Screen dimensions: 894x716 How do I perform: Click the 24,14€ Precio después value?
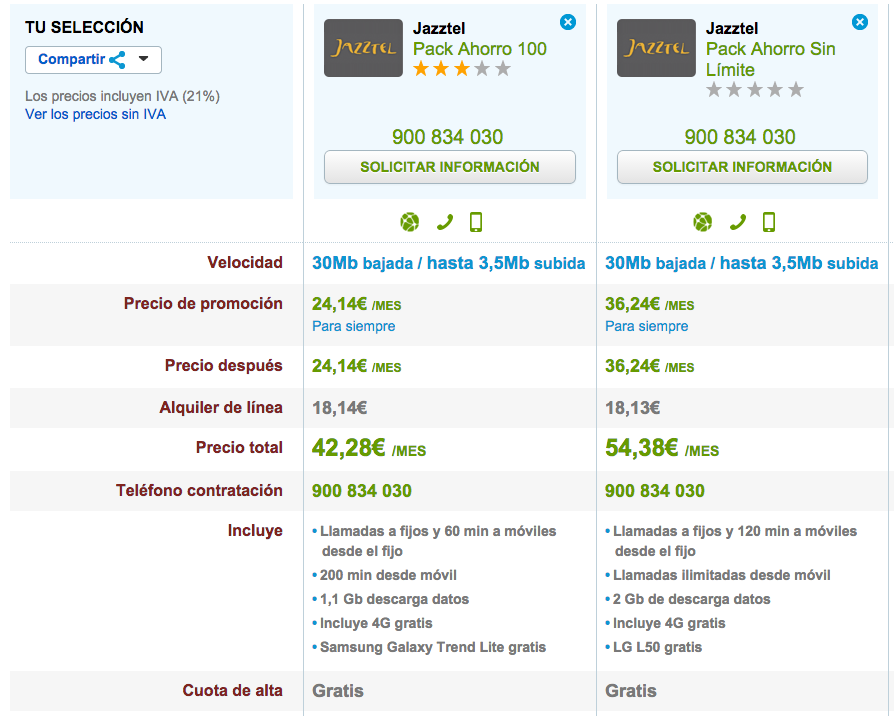tap(356, 366)
